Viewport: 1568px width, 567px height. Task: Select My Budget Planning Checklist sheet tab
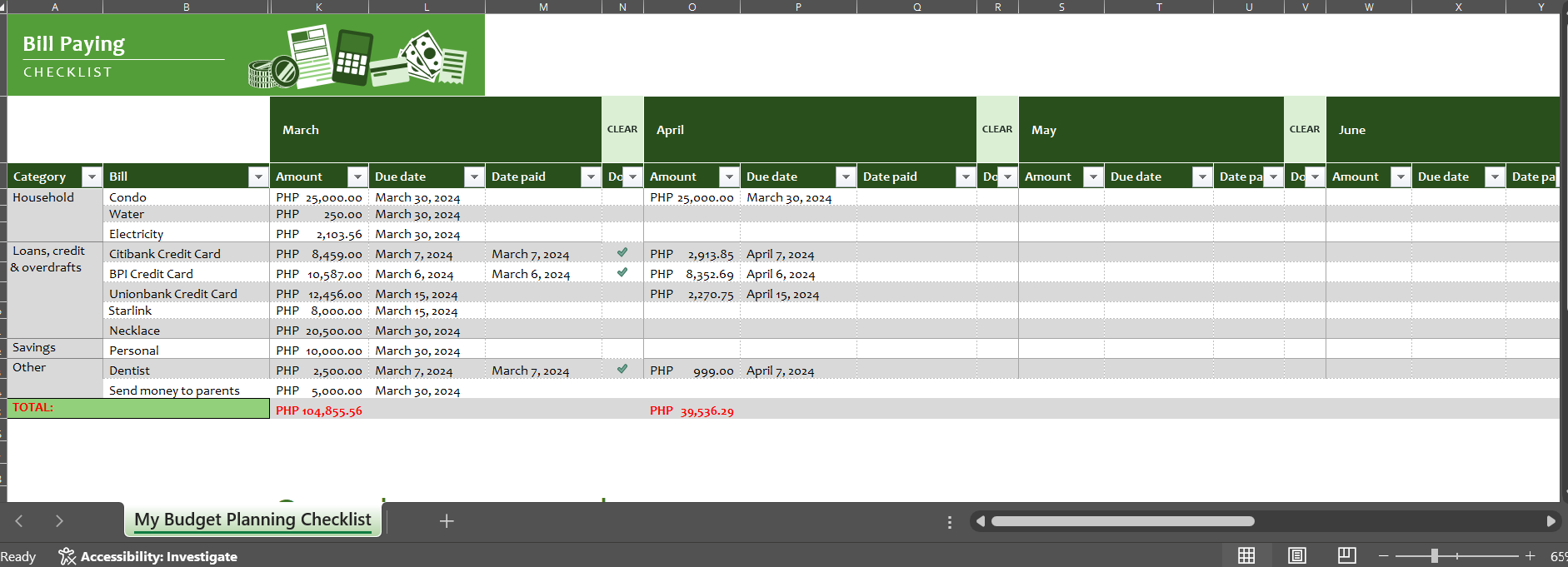click(252, 520)
